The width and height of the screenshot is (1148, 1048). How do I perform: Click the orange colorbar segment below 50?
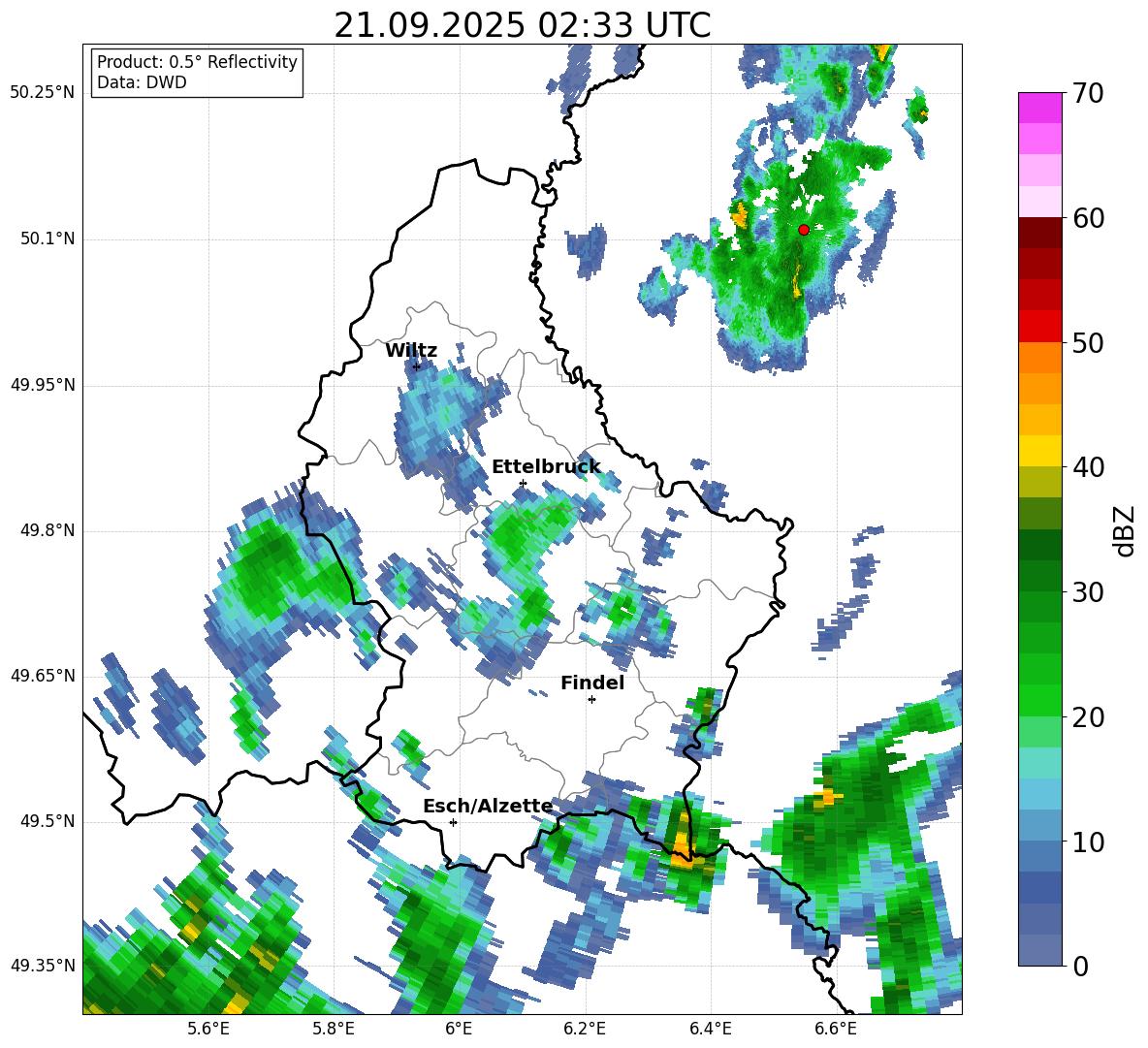1039,358
